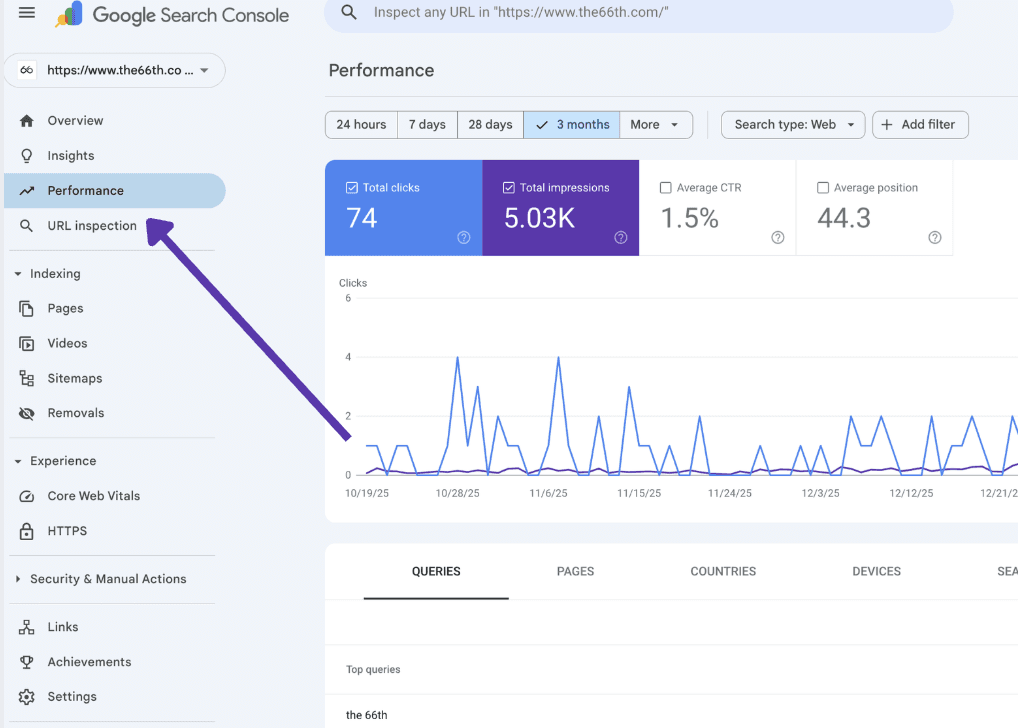Viewport: 1018px width, 728px height.
Task: Click the Add filter button
Action: pos(920,125)
